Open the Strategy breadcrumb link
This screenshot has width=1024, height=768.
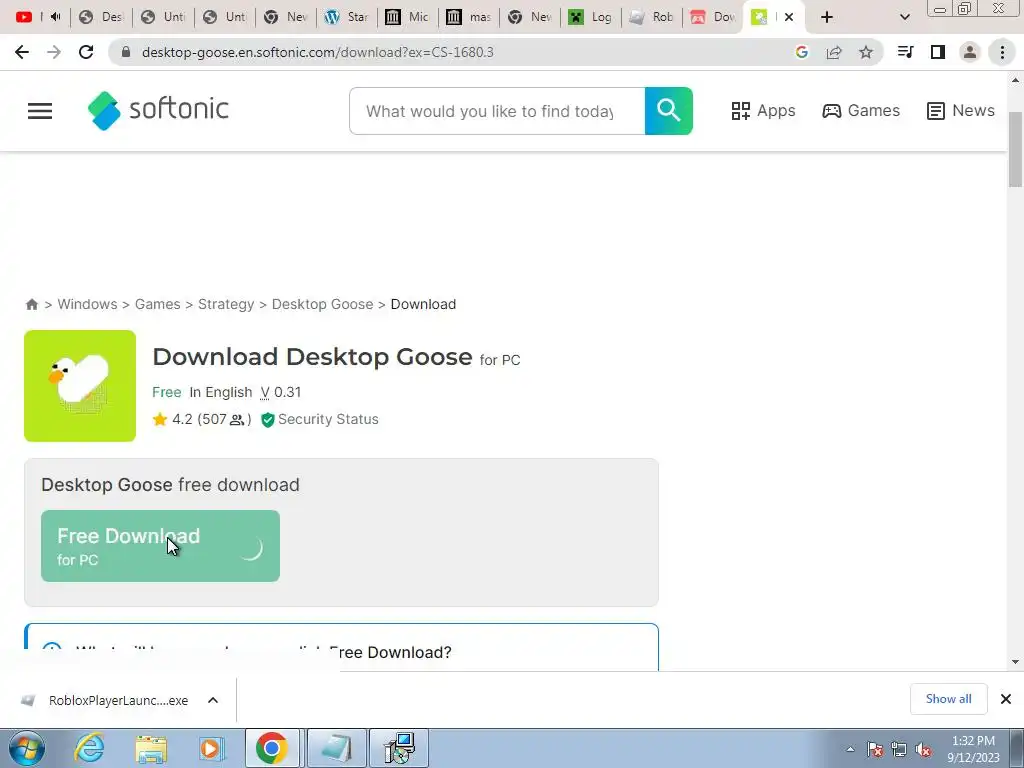tap(226, 304)
